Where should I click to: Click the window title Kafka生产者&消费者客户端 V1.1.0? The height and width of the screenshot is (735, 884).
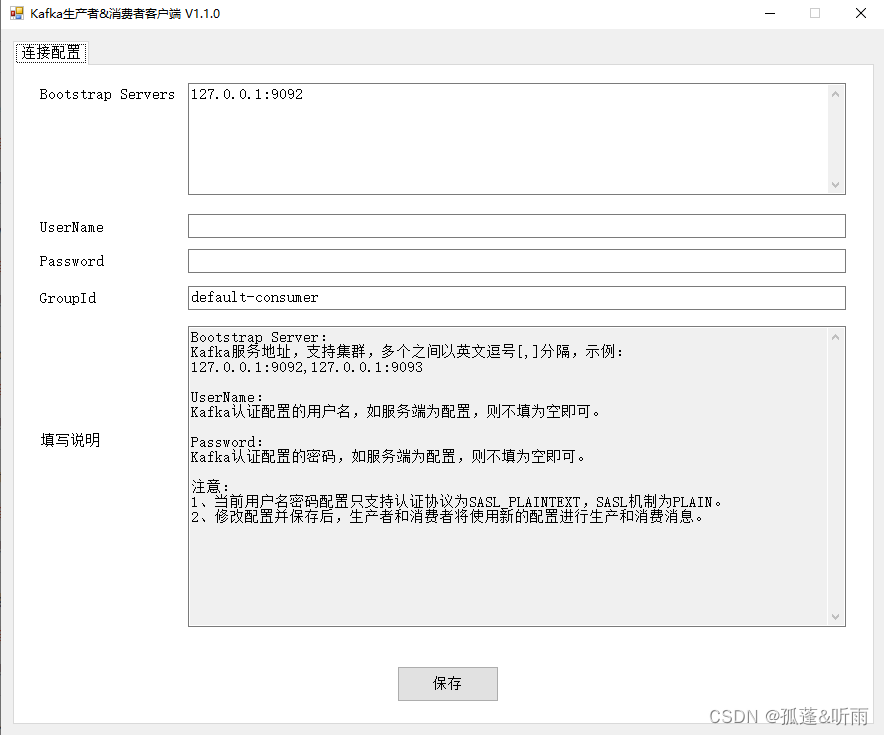click(x=125, y=14)
